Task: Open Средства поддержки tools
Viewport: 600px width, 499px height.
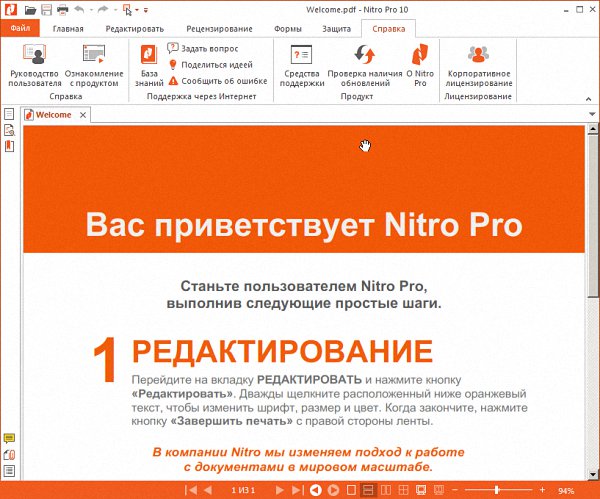Action: point(302,65)
